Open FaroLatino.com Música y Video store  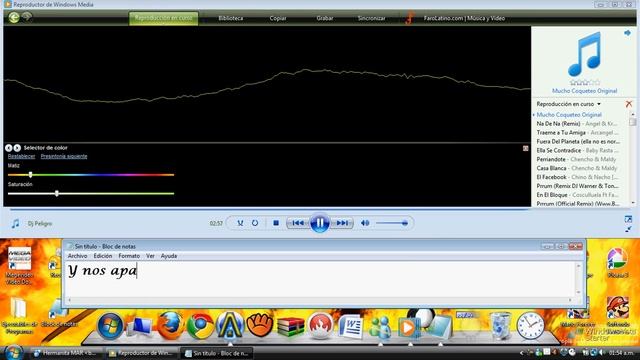(464, 18)
